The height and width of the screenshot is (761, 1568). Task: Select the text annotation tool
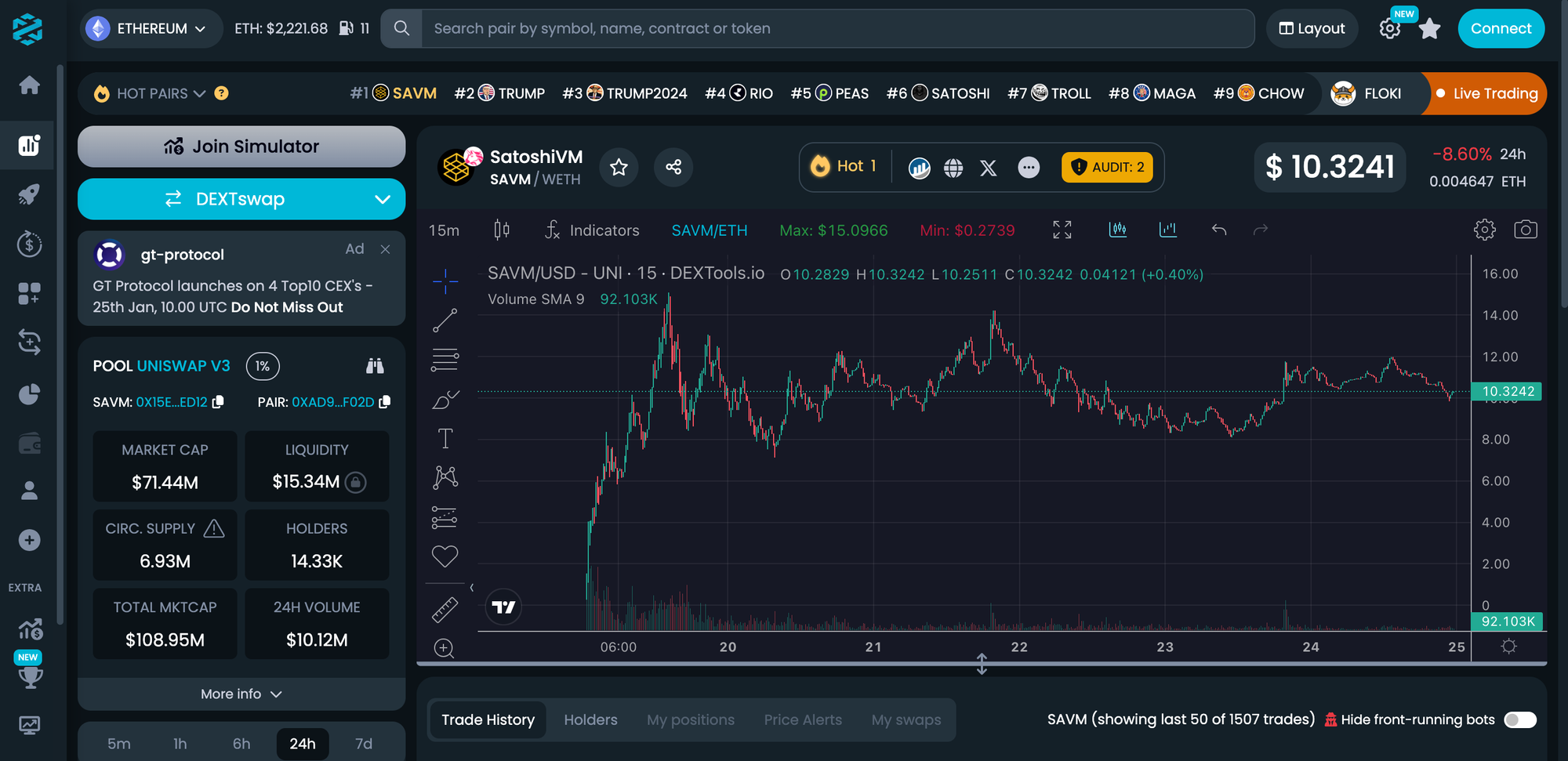(x=445, y=438)
